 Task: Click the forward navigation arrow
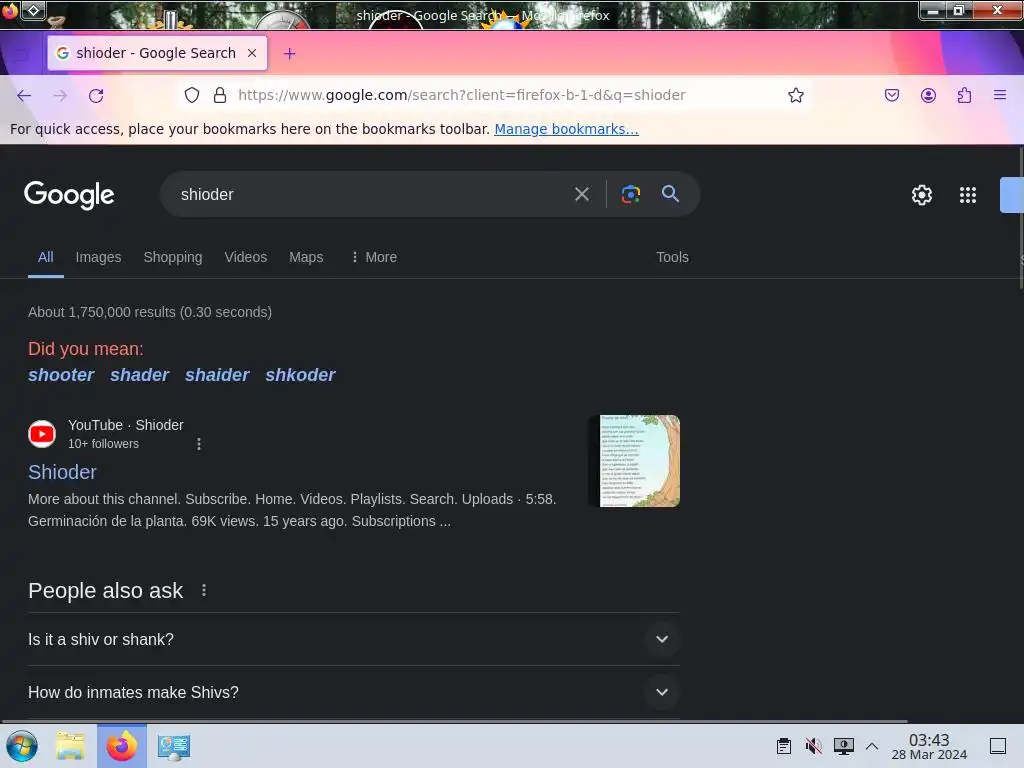(x=60, y=95)
